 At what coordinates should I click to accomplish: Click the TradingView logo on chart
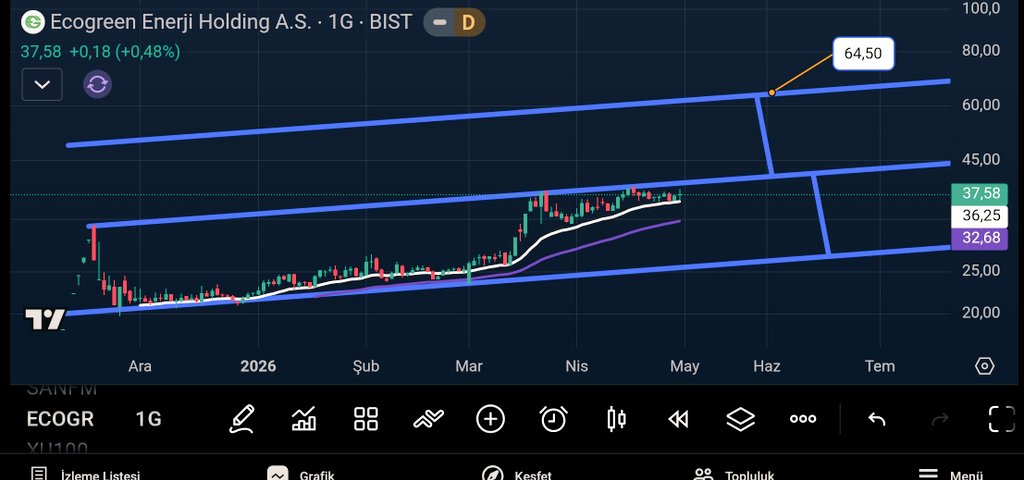[45, 320]
